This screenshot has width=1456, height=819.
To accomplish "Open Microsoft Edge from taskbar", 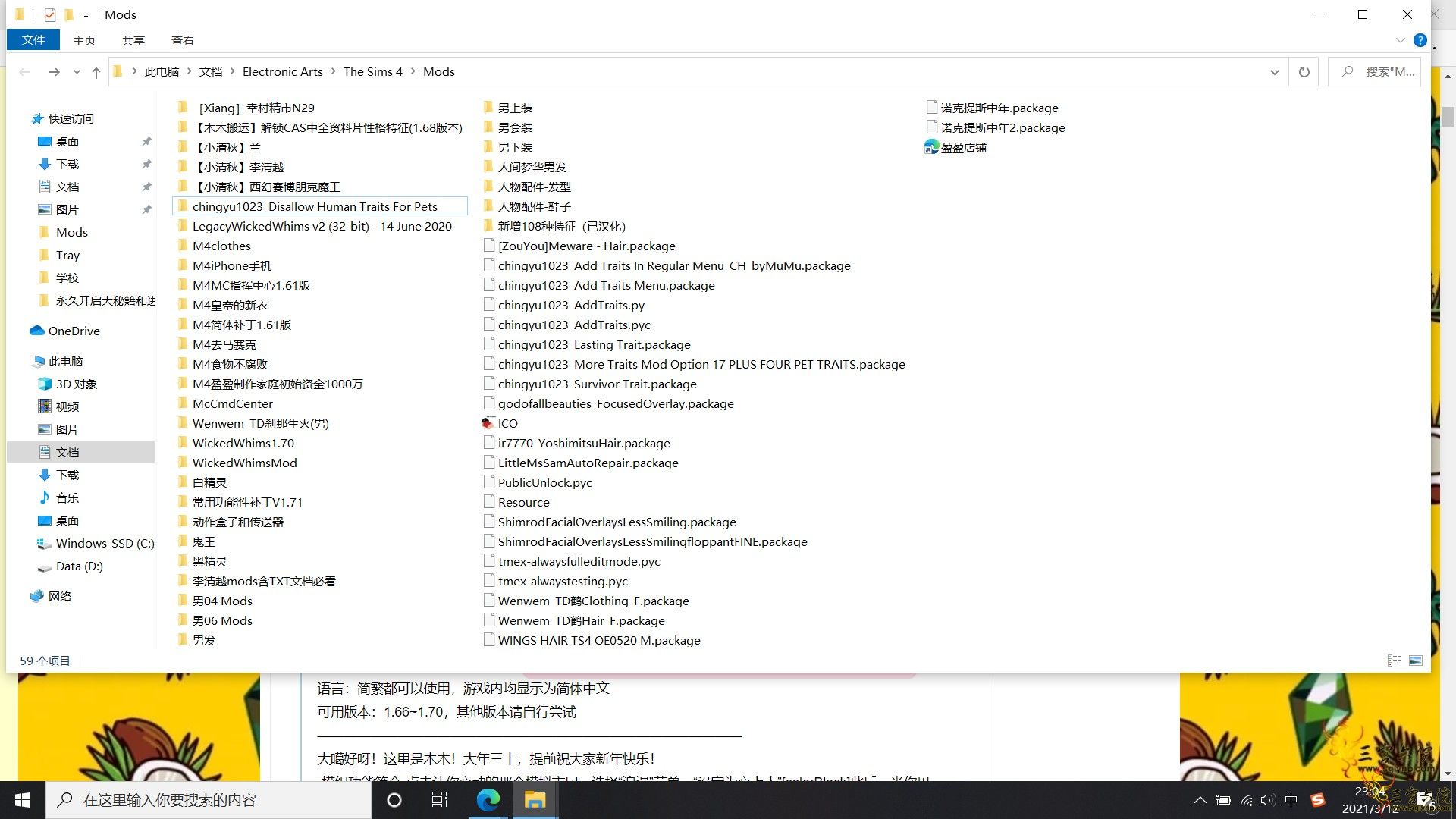I will [488, 800].
